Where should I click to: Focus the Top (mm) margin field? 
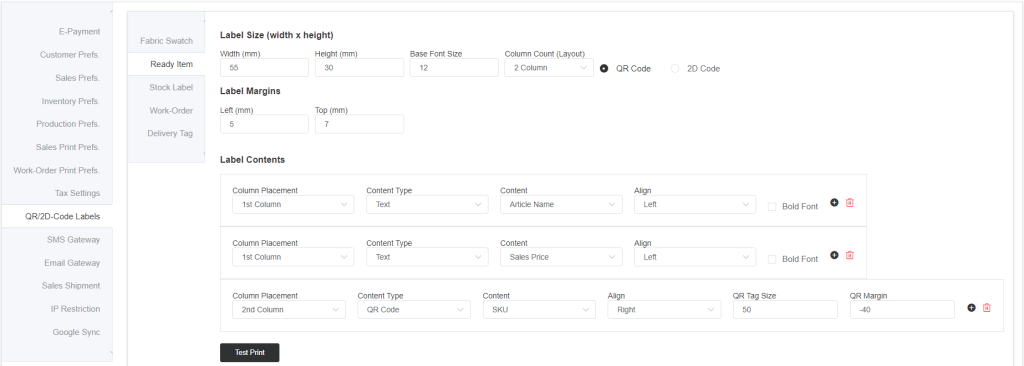pos(359,124)
